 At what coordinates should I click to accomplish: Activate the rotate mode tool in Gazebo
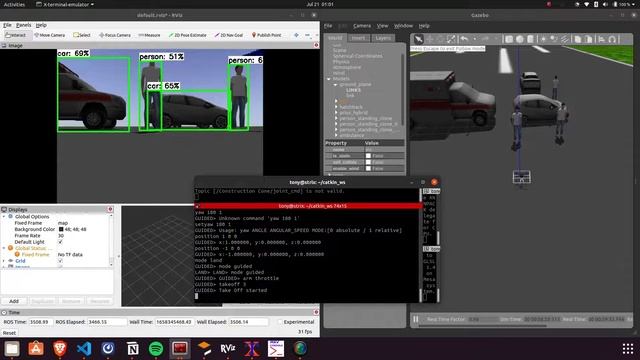coord(440,39)
